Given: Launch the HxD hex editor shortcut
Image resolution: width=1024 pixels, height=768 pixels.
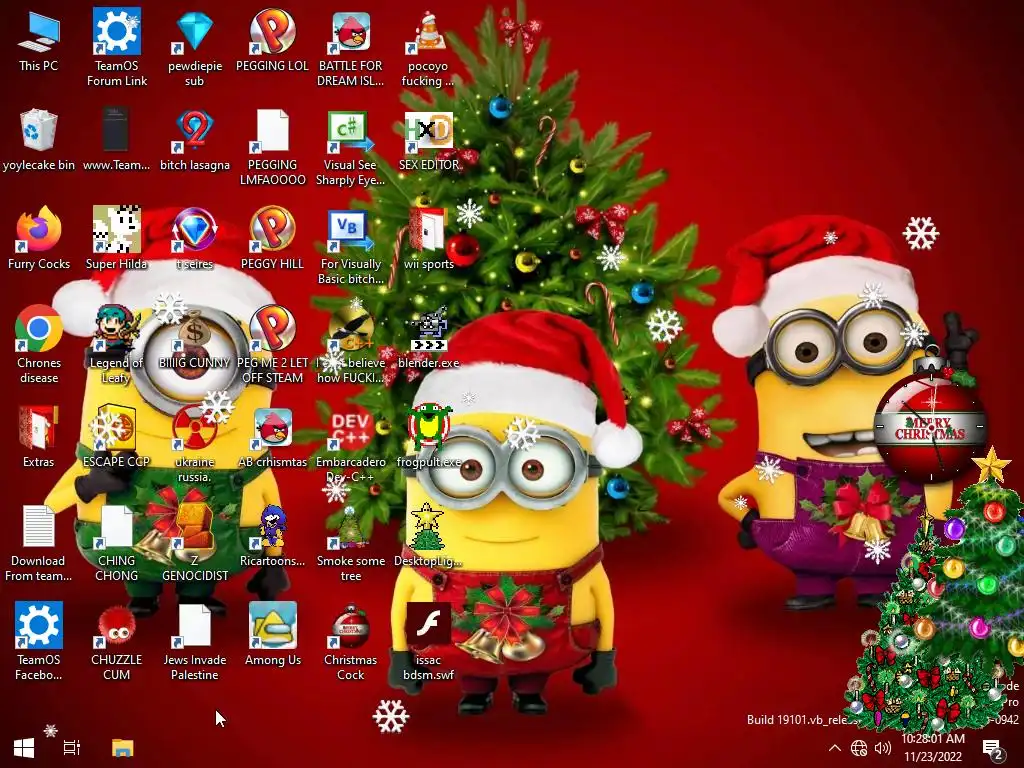Looking at the screenshot, I should pyautogui.click(x=428, y=140).
